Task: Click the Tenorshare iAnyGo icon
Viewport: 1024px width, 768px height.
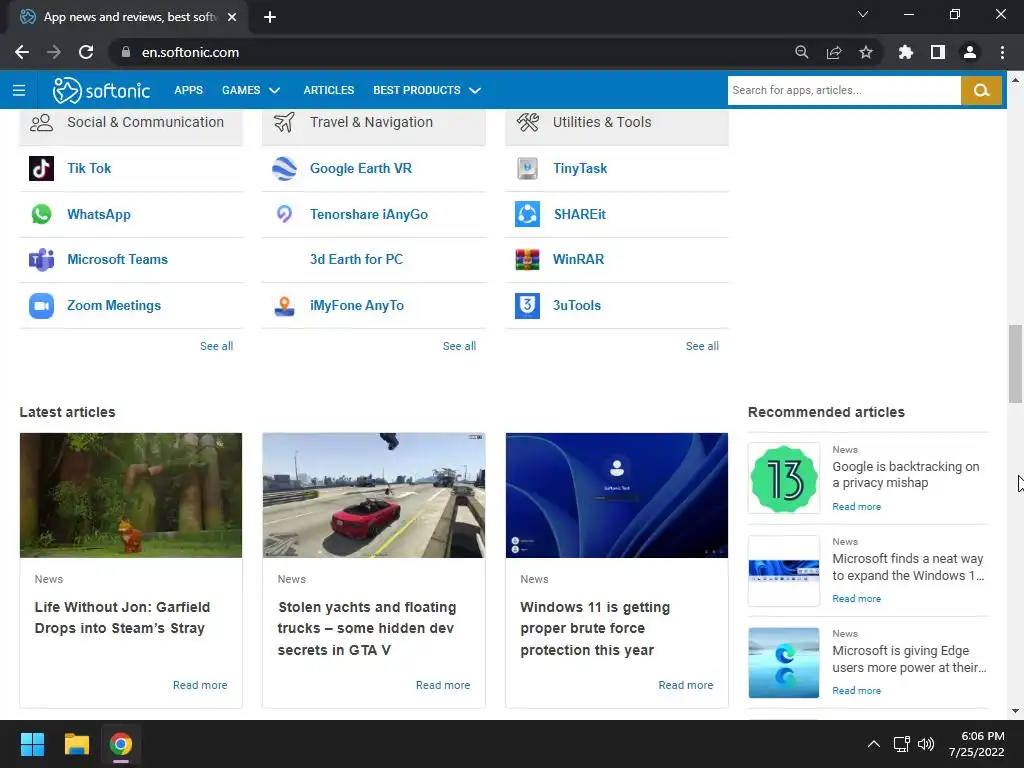Action: (x=284, y=214)
